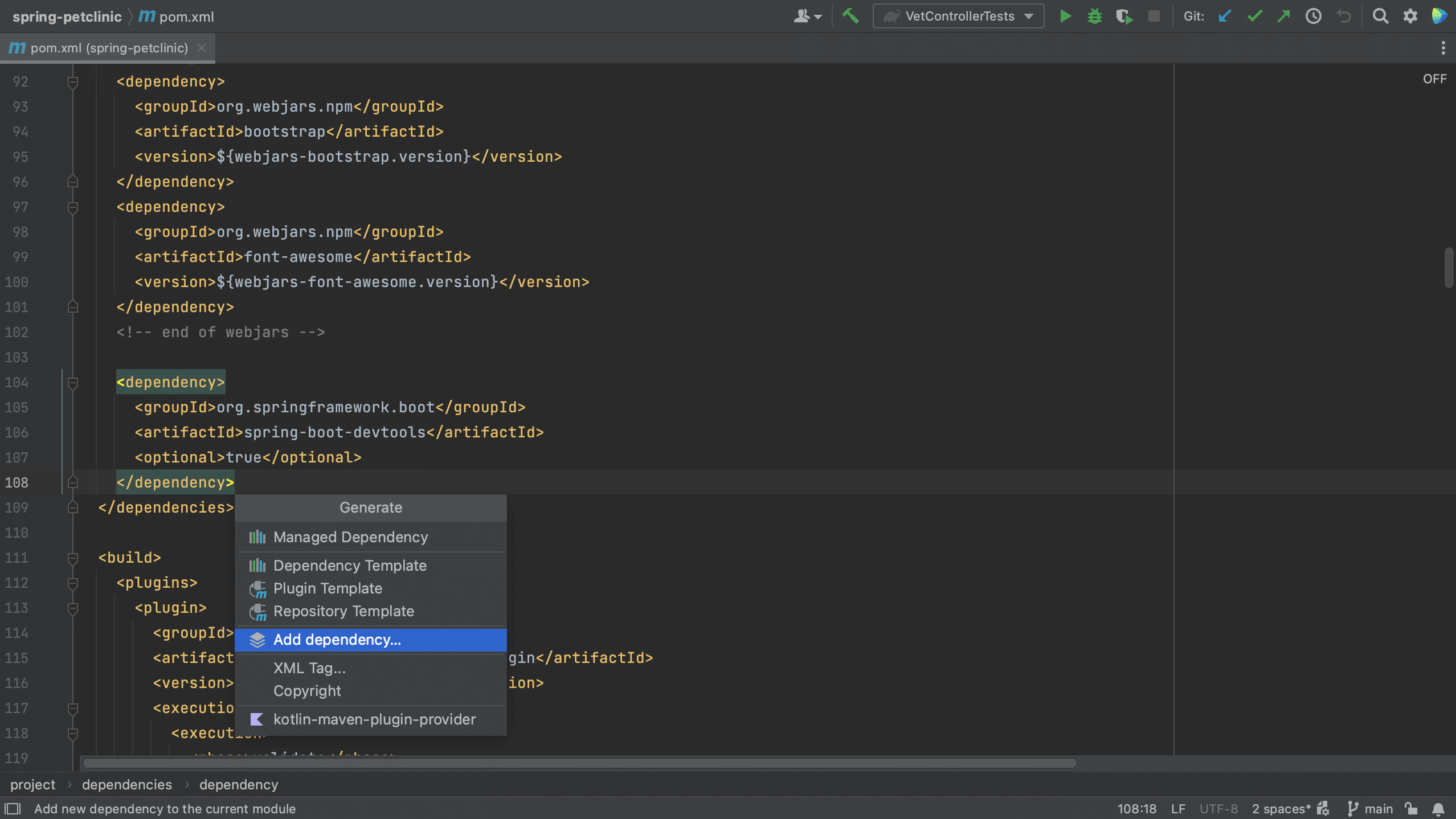Open the Code With Me user icon menu
This screenshot has height=819, width=1456.
pyautogui.click(x=807, y=16)
